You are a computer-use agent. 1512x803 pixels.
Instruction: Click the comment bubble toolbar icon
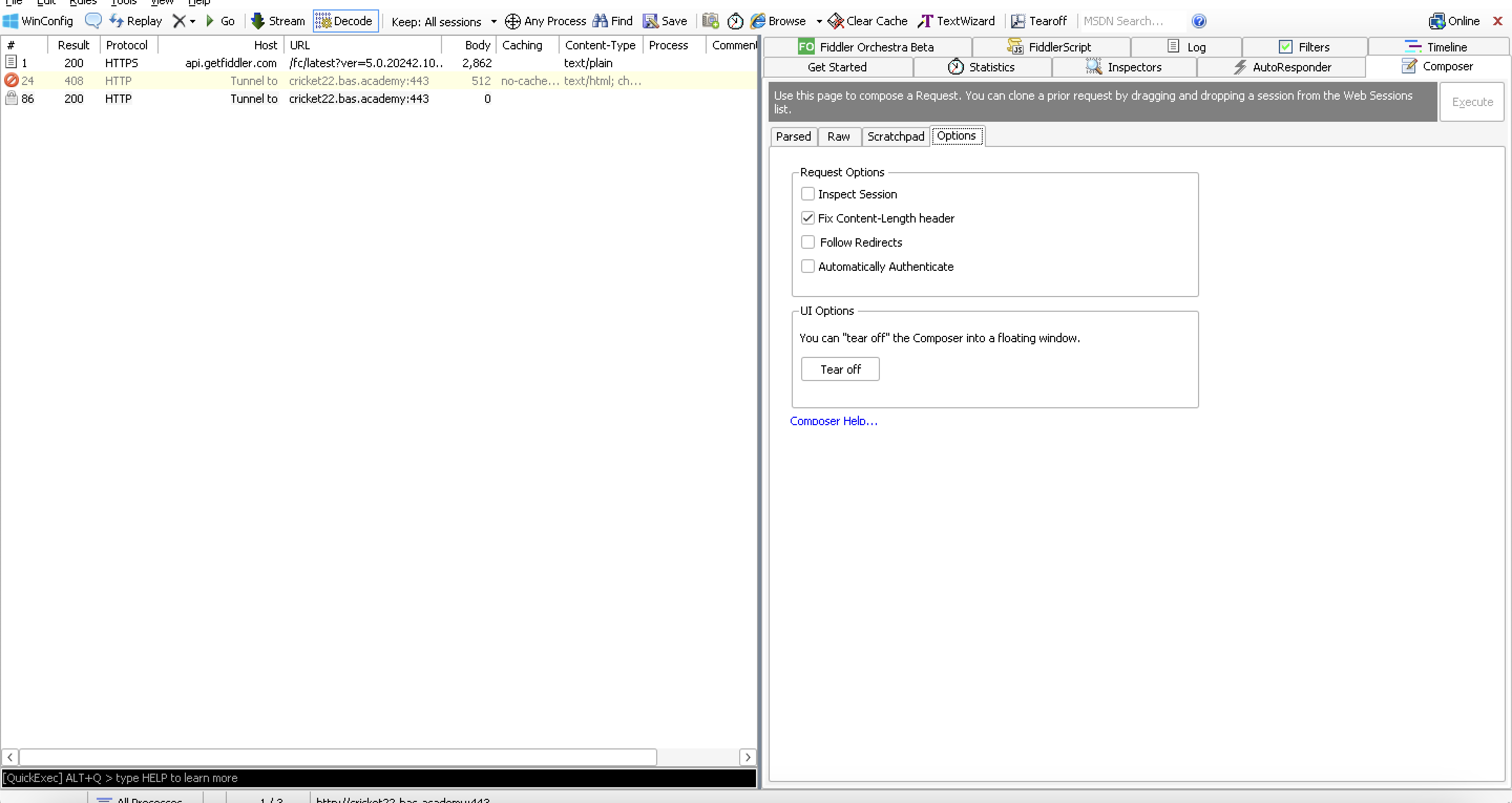(x=93, y=21)
